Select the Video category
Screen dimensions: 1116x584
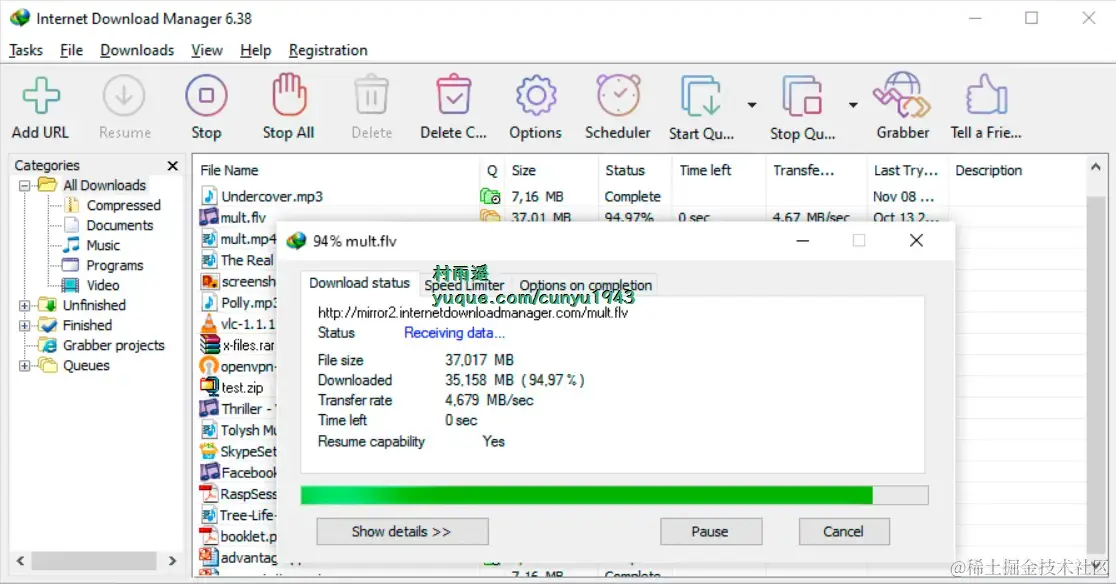[x=103, y=285]
